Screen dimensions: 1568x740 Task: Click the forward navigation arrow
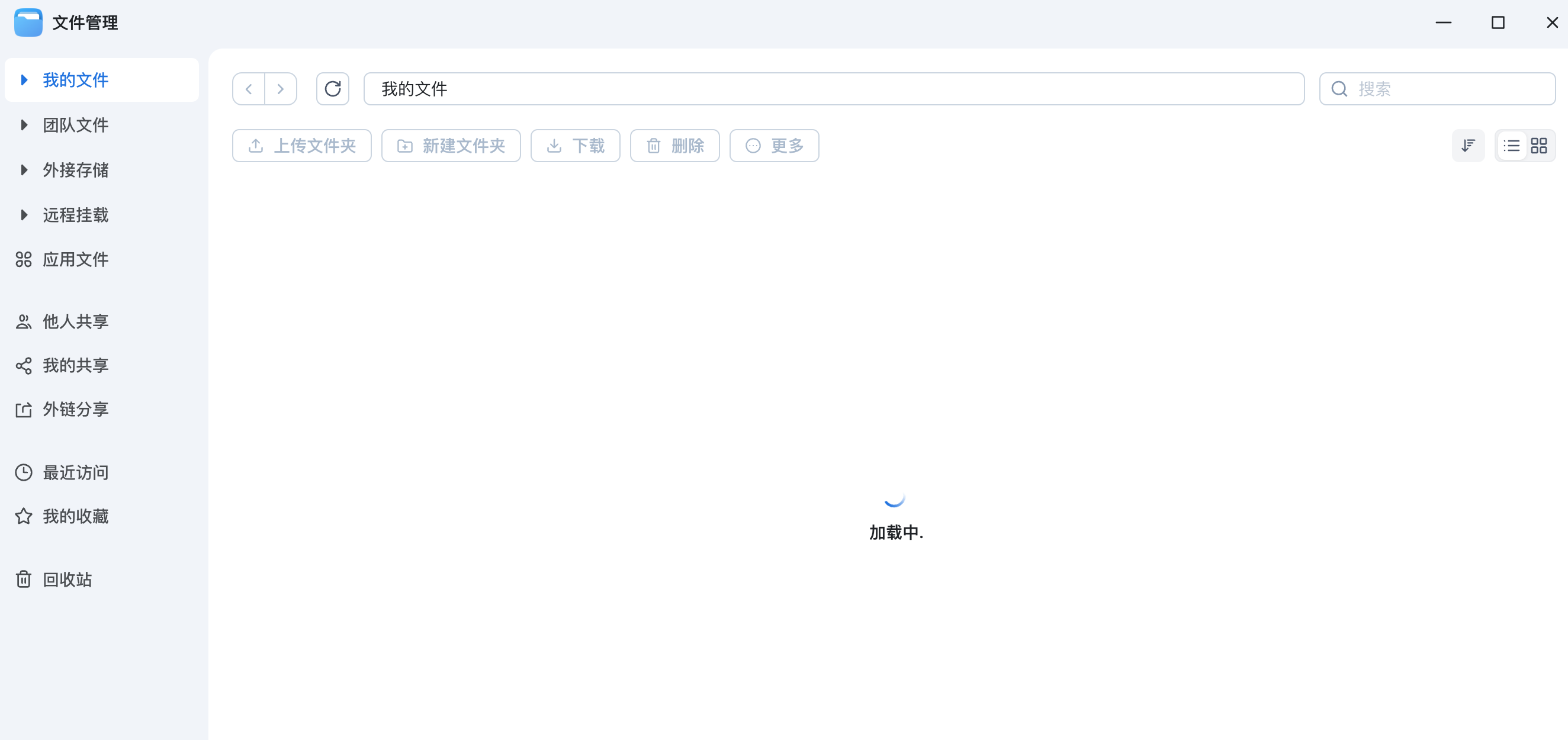(281, 89)
